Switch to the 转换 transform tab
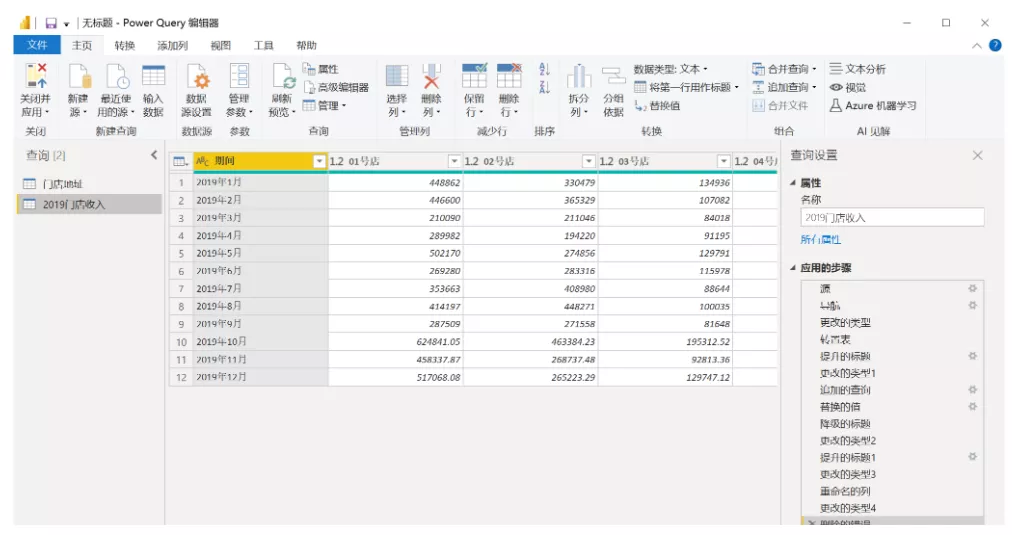 [x=125, y=46]
